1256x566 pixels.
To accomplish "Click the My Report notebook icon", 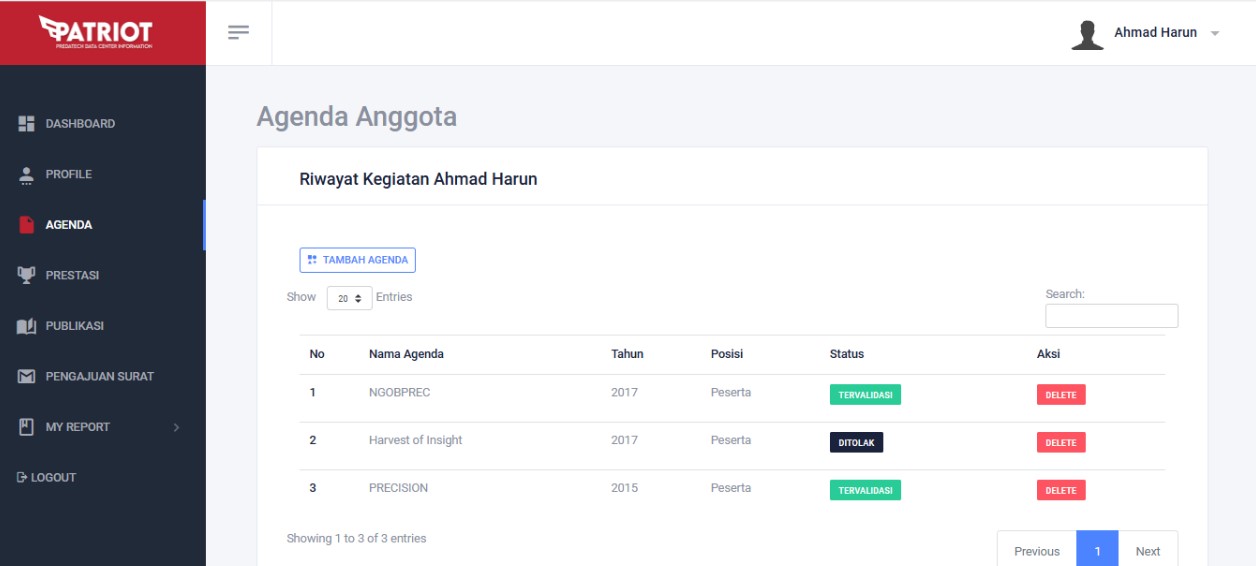I will pos(27,427).
